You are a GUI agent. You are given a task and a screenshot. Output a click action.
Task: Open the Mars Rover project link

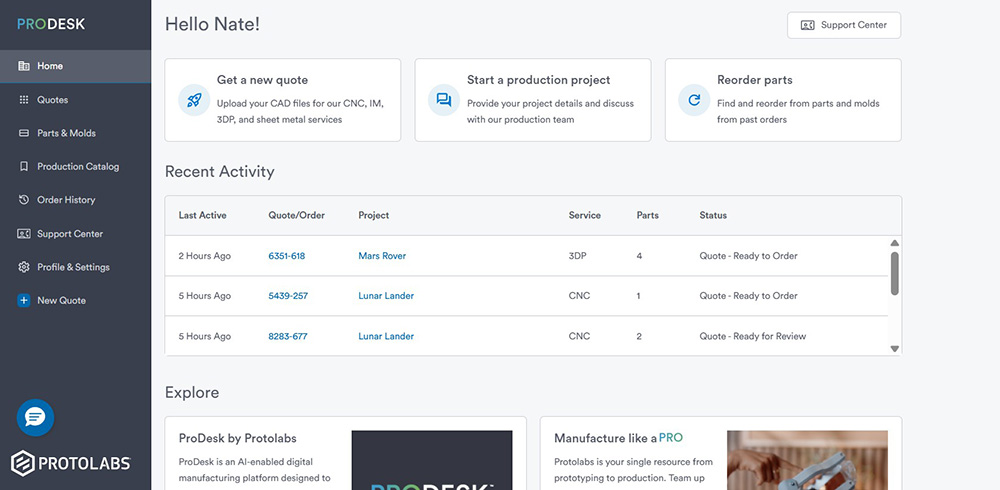382,256
